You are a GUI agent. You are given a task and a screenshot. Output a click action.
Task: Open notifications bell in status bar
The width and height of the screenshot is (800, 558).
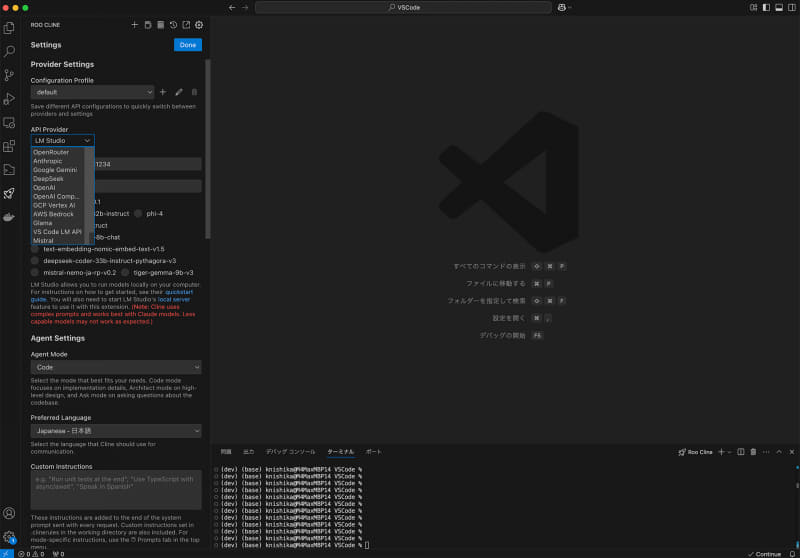[x=792, y=554]
